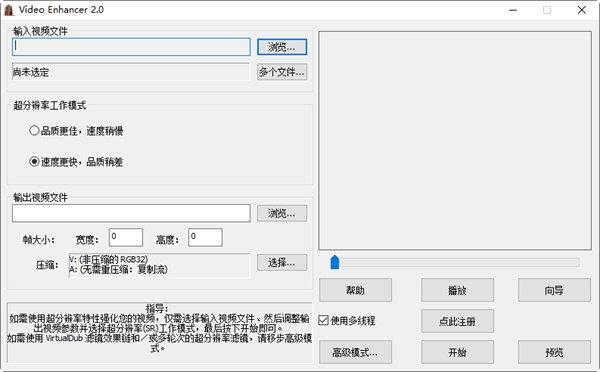The width and height of the screenshot is (600, 372).
Task: Click the 播放 play button
Action: (x=457, y=290)
